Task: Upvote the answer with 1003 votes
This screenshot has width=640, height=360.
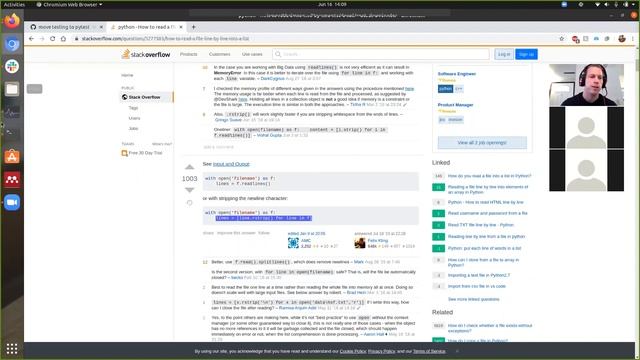Action: [x=189, y=167]
